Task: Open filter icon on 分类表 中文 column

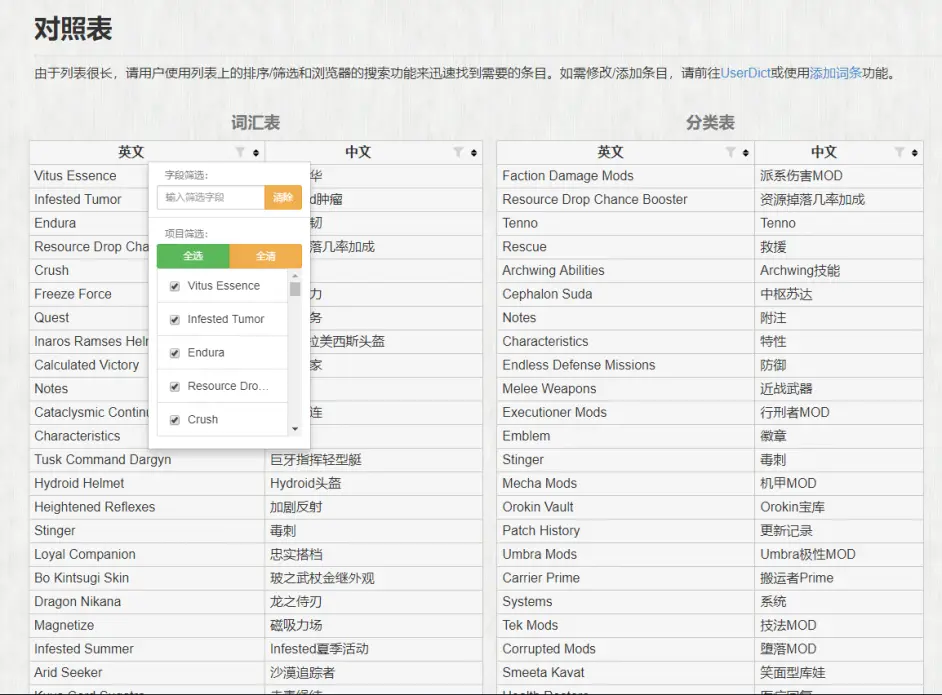Action: (x=899, y=152)
